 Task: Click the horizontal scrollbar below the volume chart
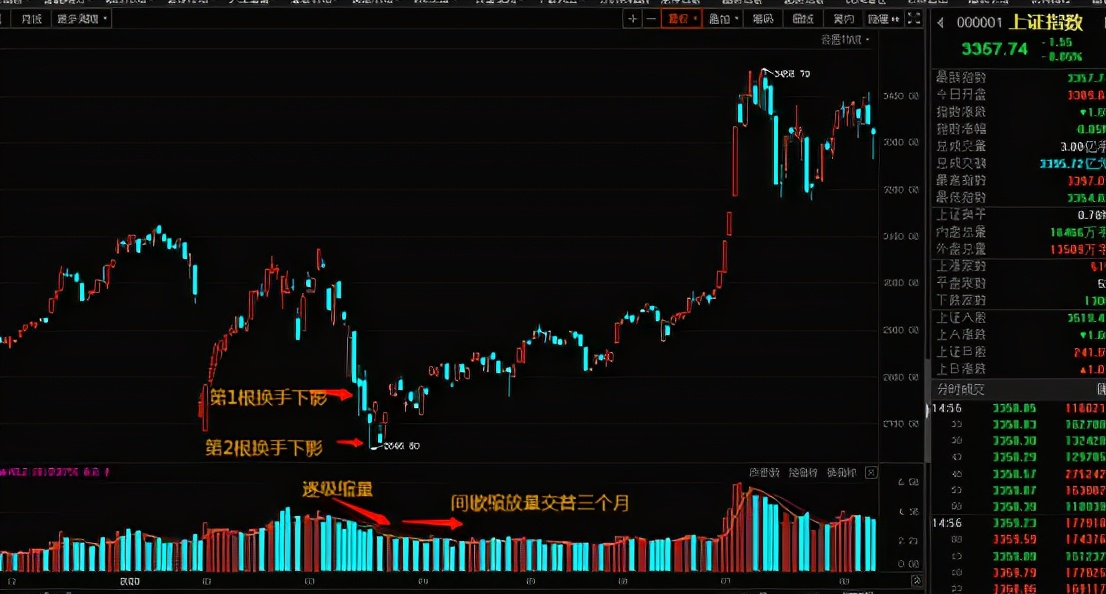click(450, 589)
